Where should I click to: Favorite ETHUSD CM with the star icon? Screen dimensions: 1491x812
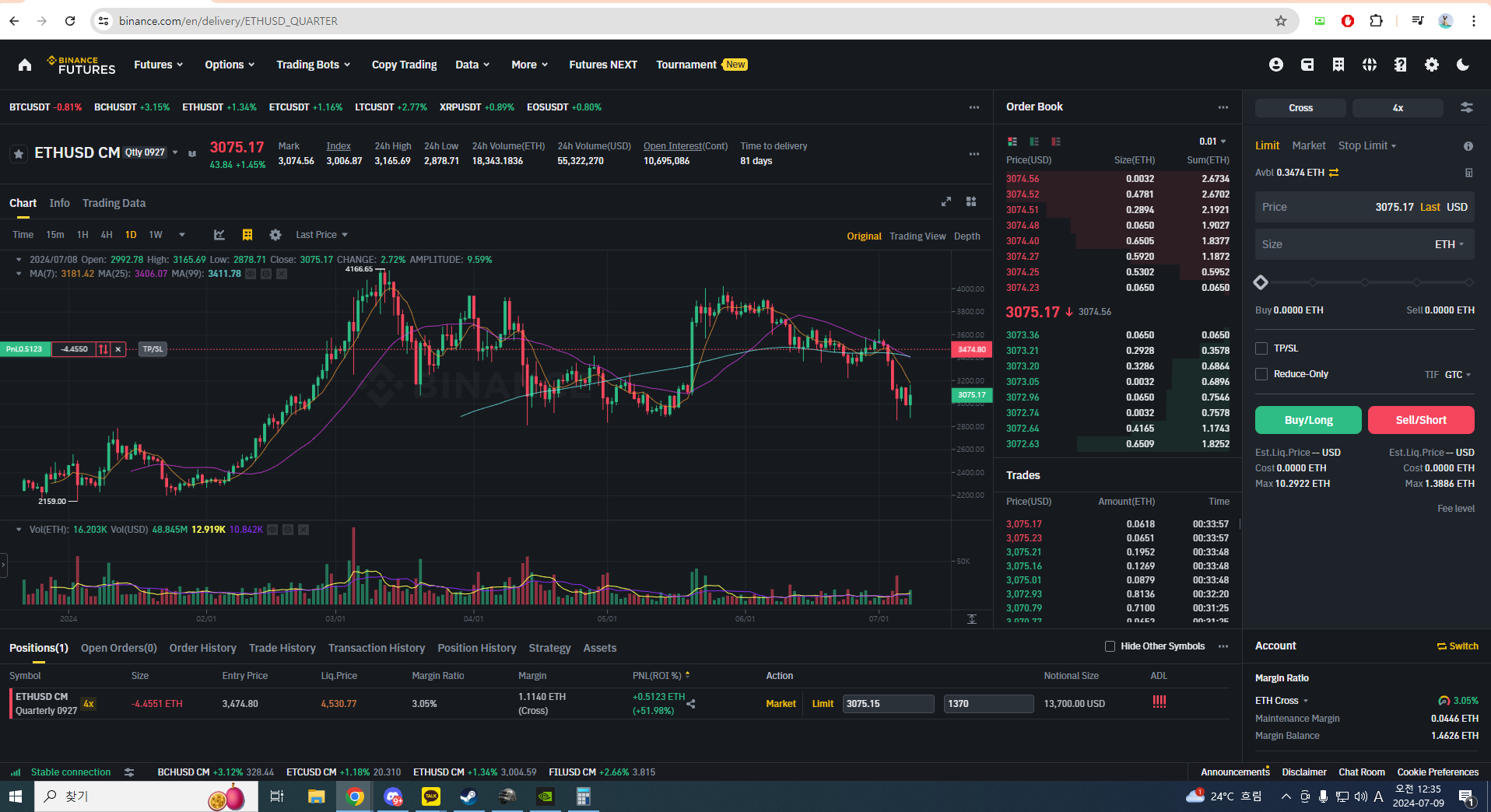19,154
